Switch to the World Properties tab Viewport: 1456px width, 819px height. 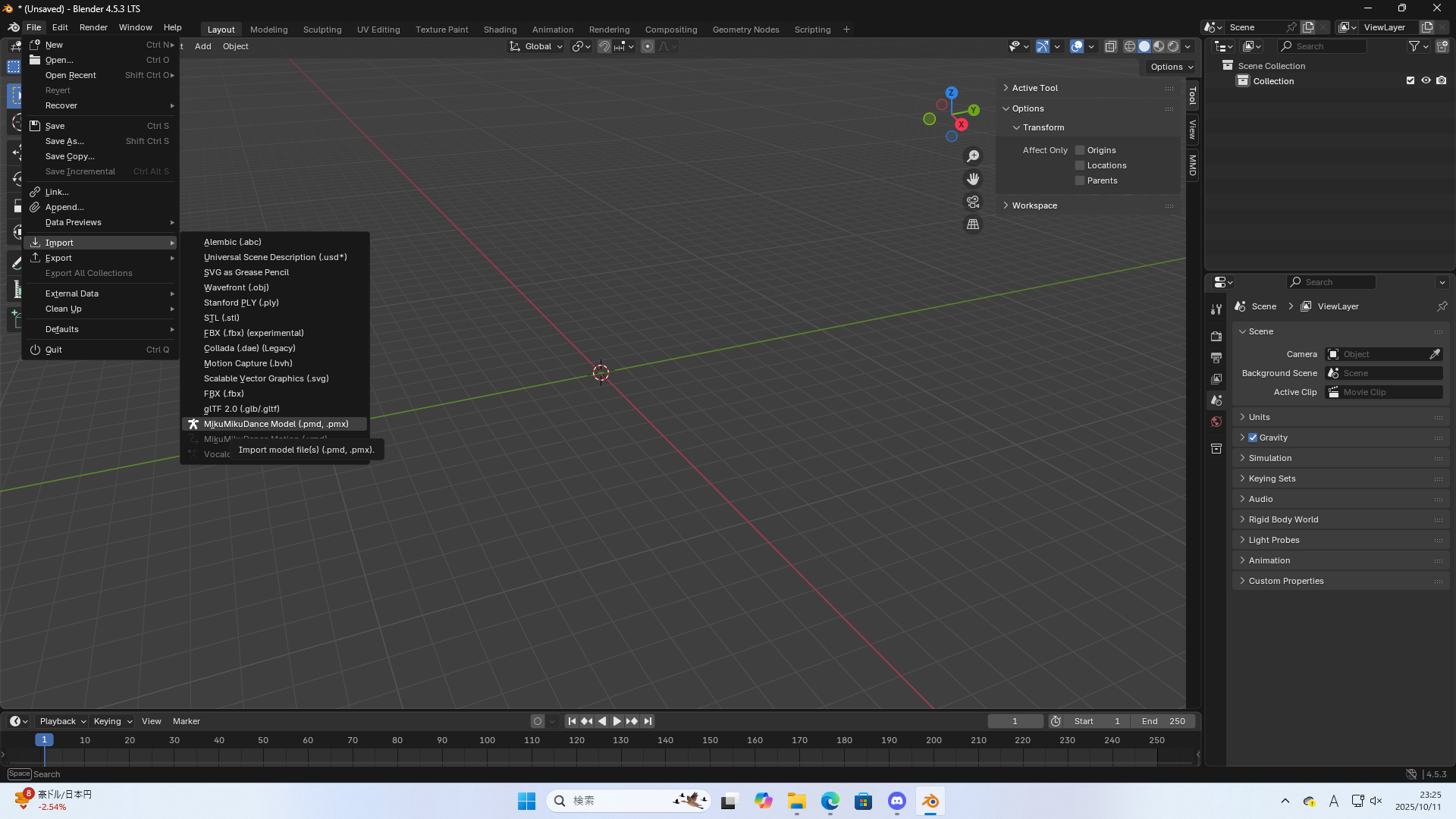click(1216, 422)
